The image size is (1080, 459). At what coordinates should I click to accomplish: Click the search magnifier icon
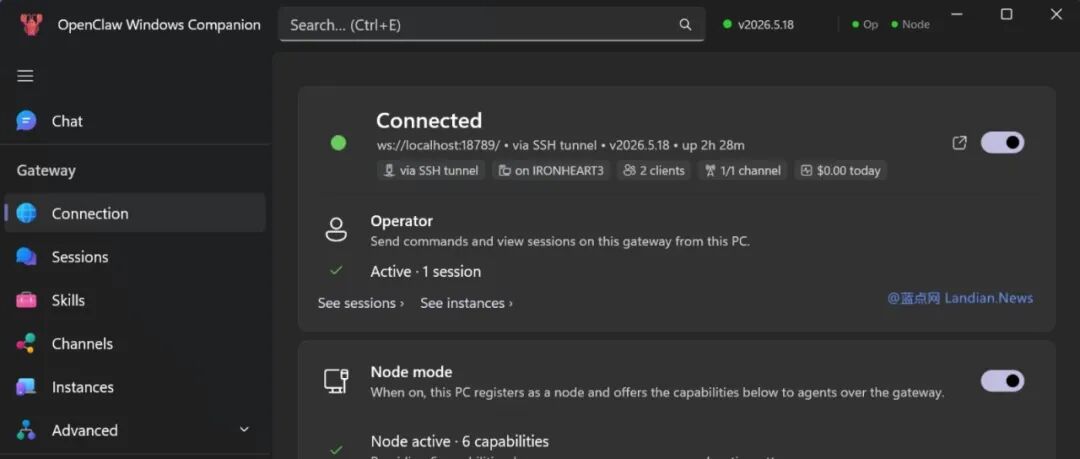pos(685,25)
